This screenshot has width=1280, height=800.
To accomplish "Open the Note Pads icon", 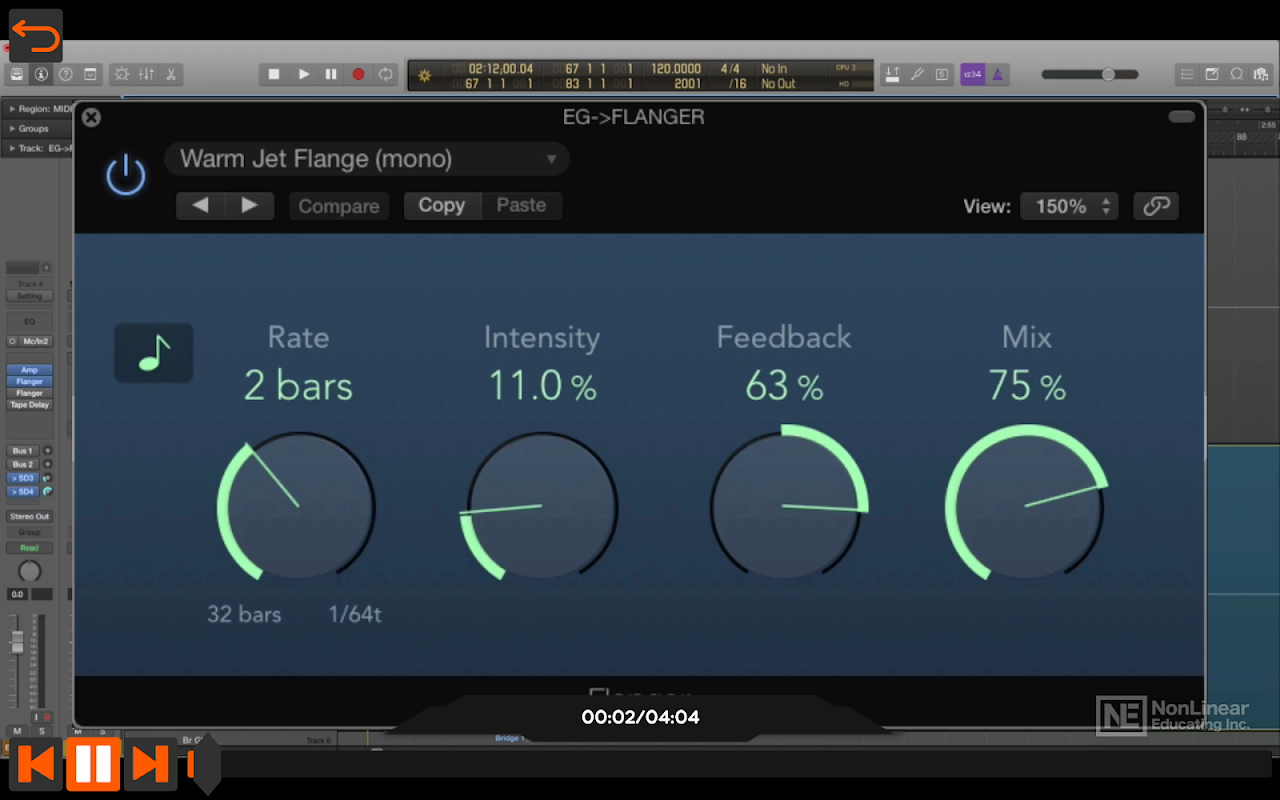I will click(1212, 74).
